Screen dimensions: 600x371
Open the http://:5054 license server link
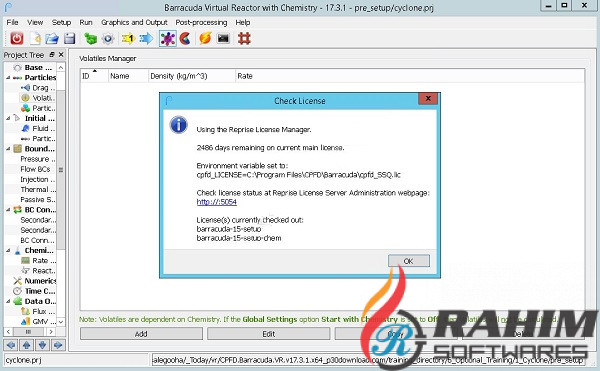(x=217, y=202)
